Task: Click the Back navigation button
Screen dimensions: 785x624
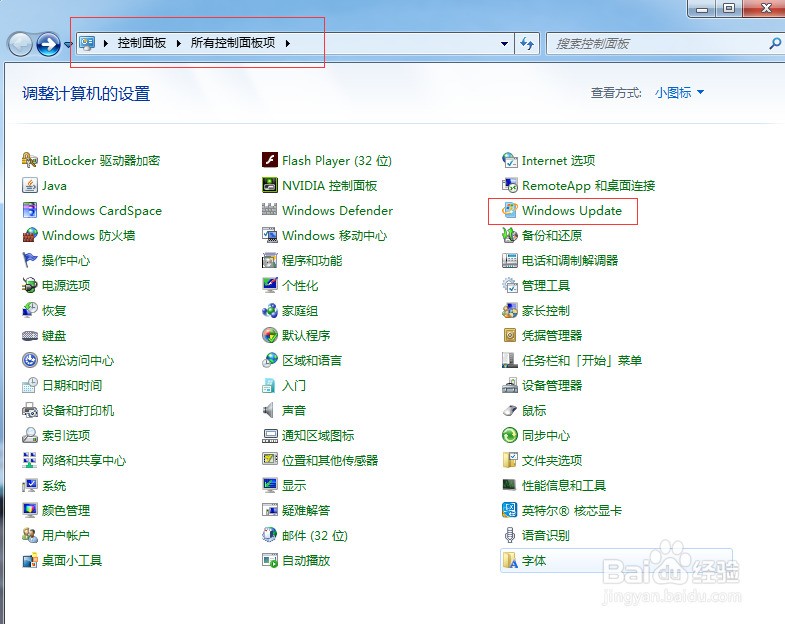Action: (21, 45)
